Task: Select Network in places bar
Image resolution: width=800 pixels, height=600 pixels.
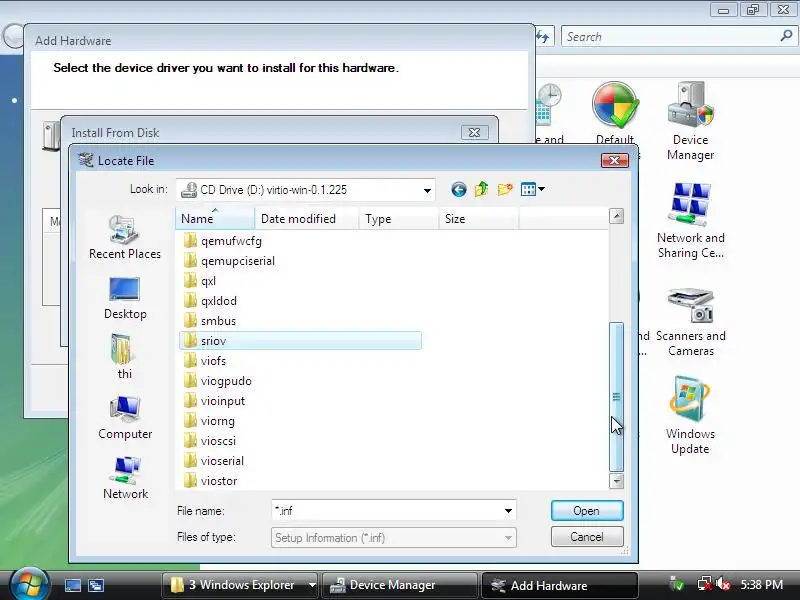Action: pyautogui.click(x=124, y=478)
